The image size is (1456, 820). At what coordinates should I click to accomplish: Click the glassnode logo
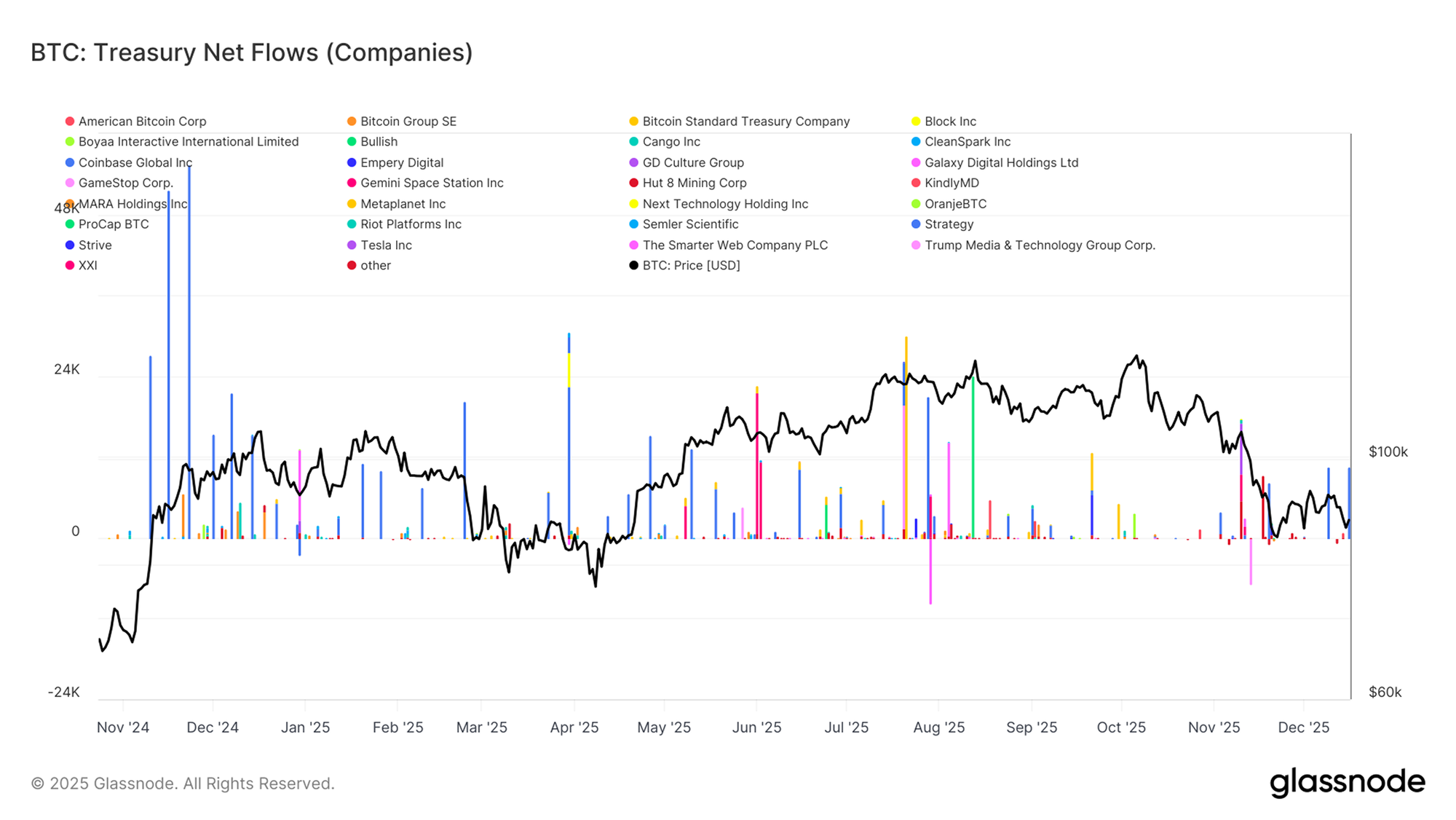[1347, 782]
